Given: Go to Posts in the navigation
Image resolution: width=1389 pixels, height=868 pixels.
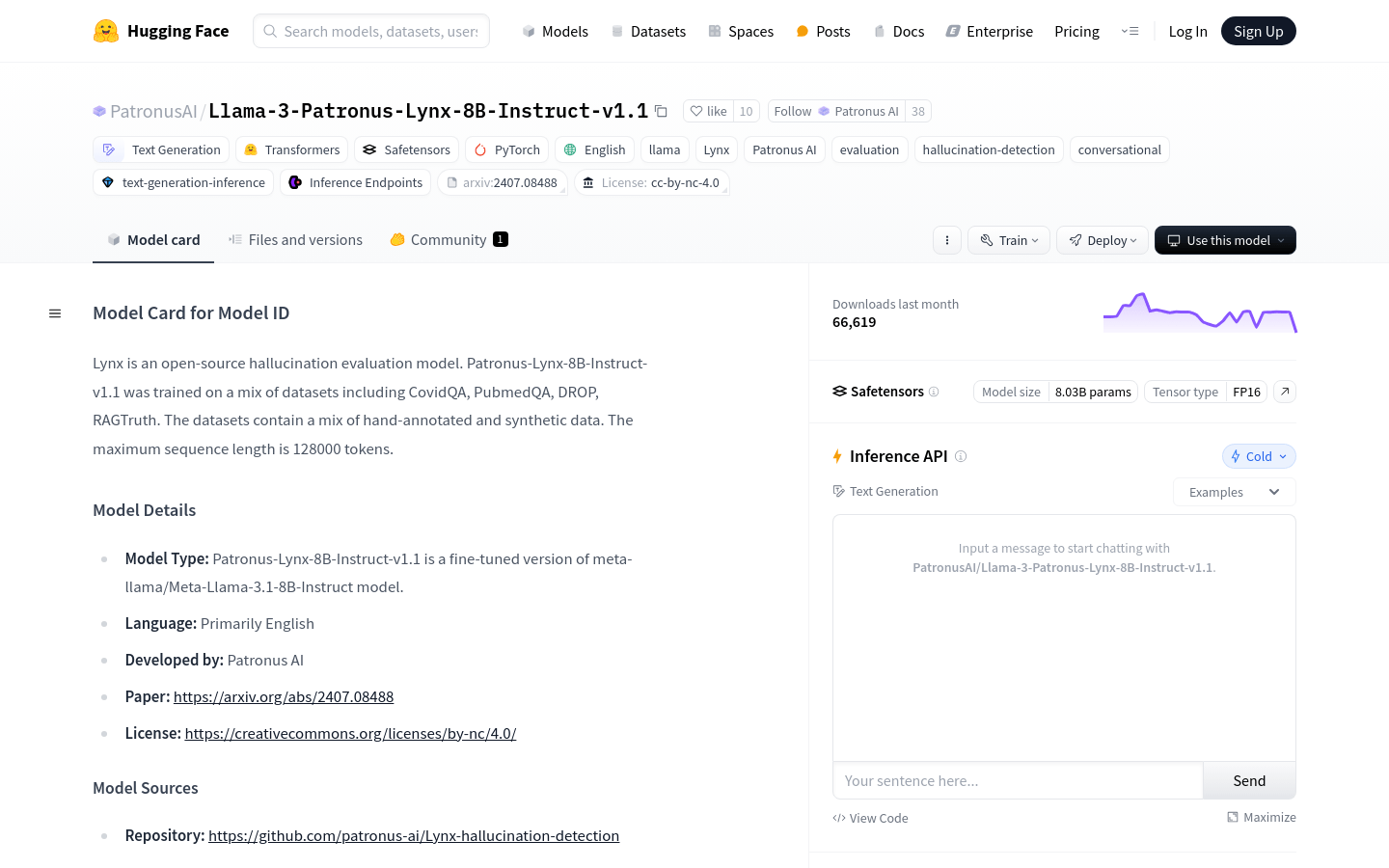Looking at the screenshot, I should pyautogui.click(x=823, y=31).
